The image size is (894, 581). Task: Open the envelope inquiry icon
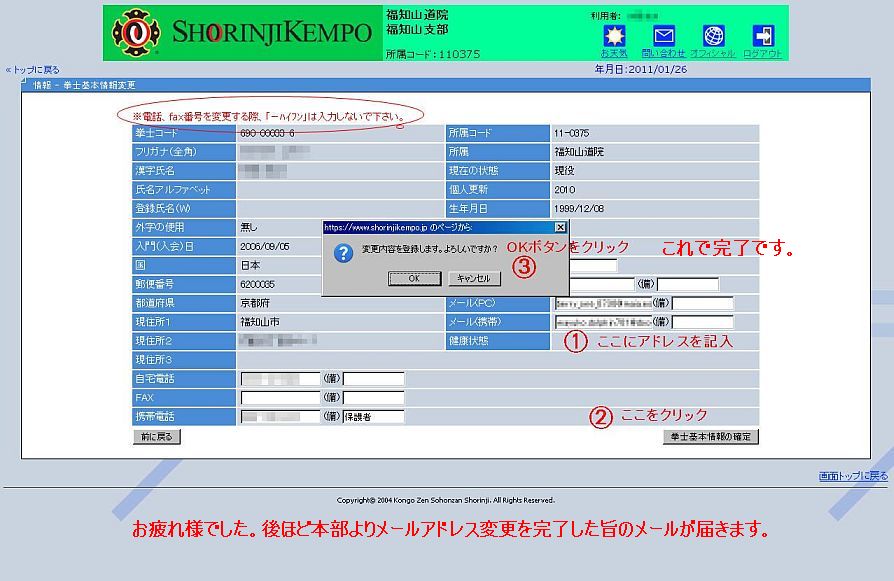click(664, 35)
